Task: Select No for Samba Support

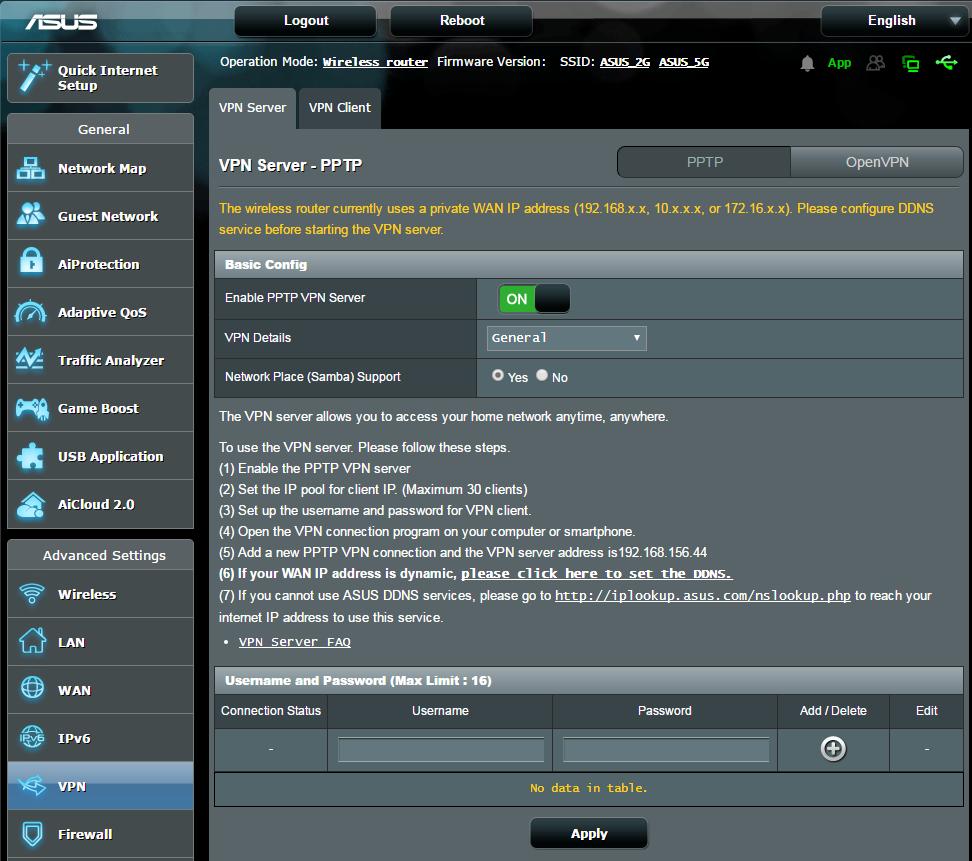Action: pyautogui.click(x=542, y=375)
